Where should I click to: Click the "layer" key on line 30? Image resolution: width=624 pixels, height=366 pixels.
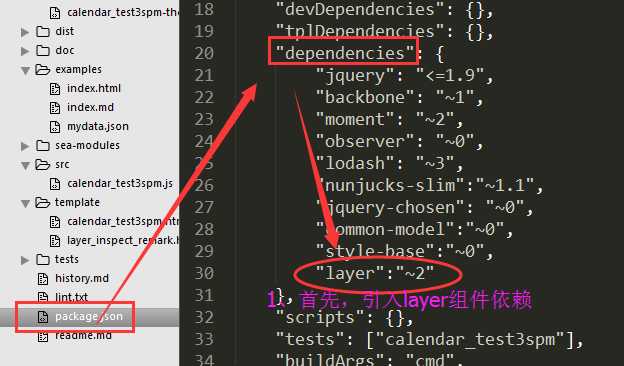pos(350,273)
